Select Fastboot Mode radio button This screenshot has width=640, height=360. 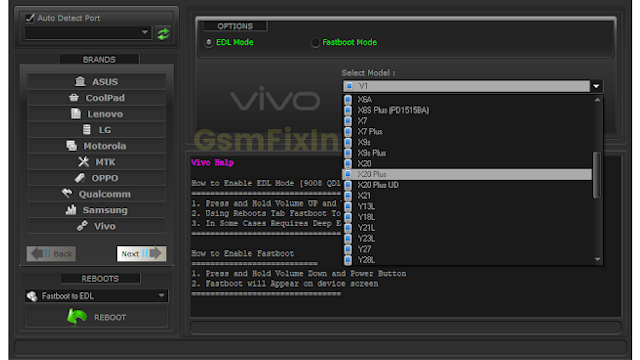[x=315, y=42]
